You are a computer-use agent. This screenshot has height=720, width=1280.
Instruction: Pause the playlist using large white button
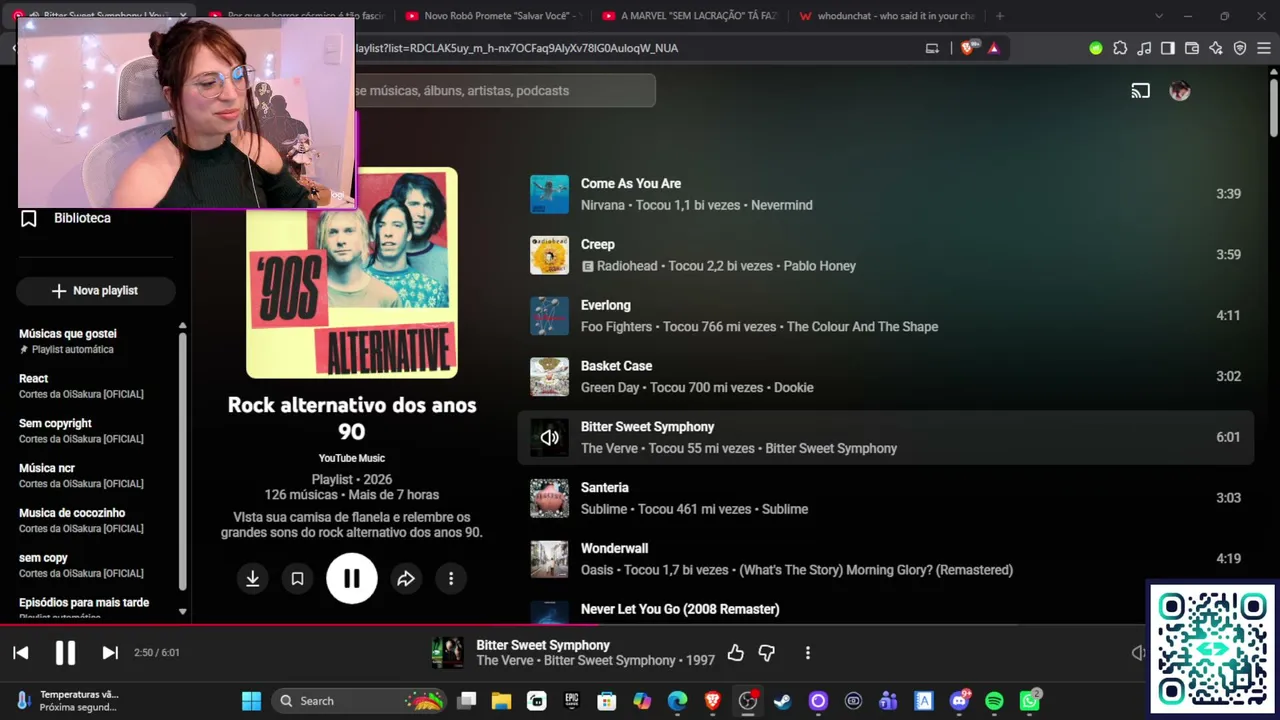click(352, 578)
